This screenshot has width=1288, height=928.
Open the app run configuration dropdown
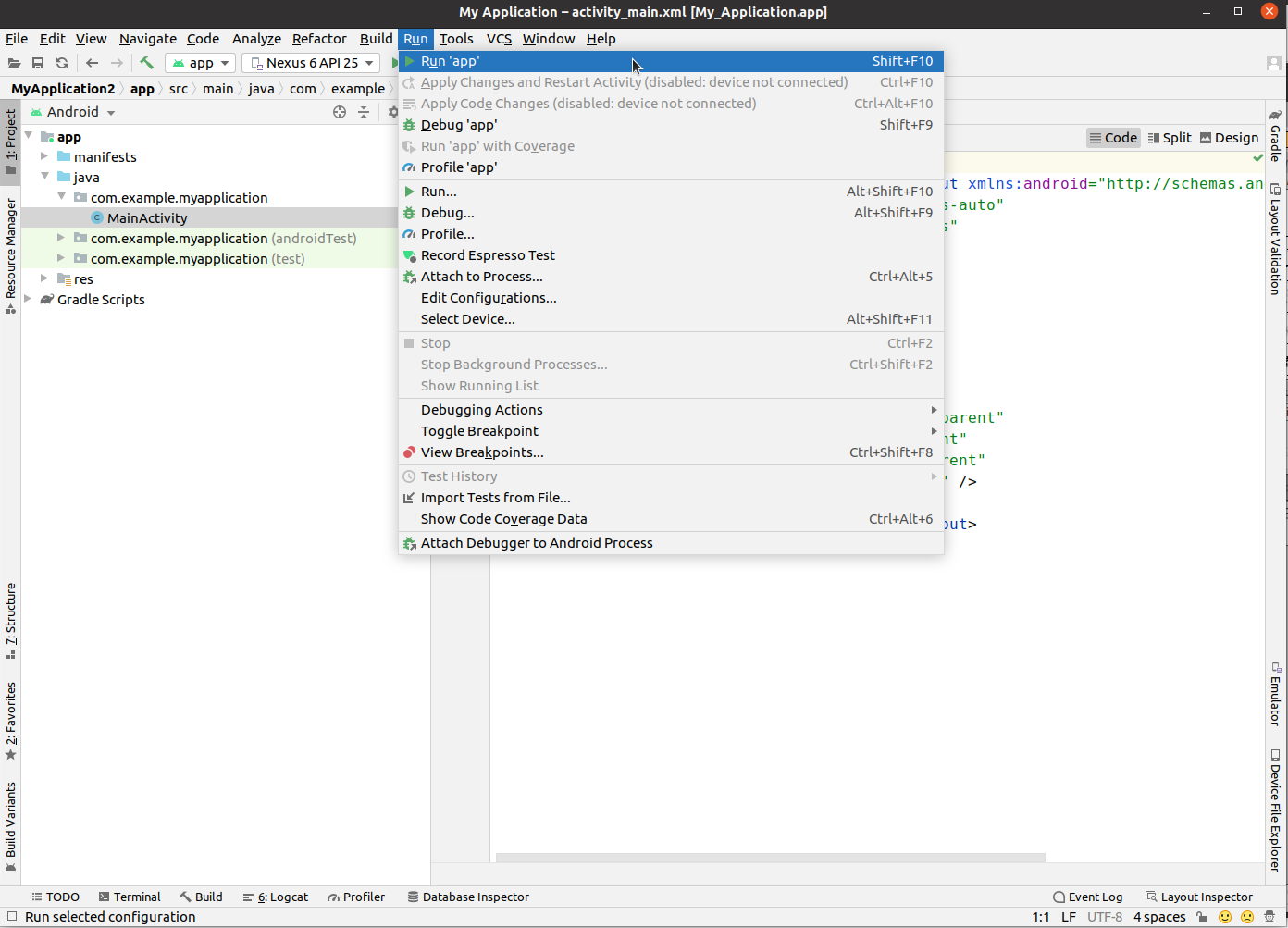(x=200, y=63)
